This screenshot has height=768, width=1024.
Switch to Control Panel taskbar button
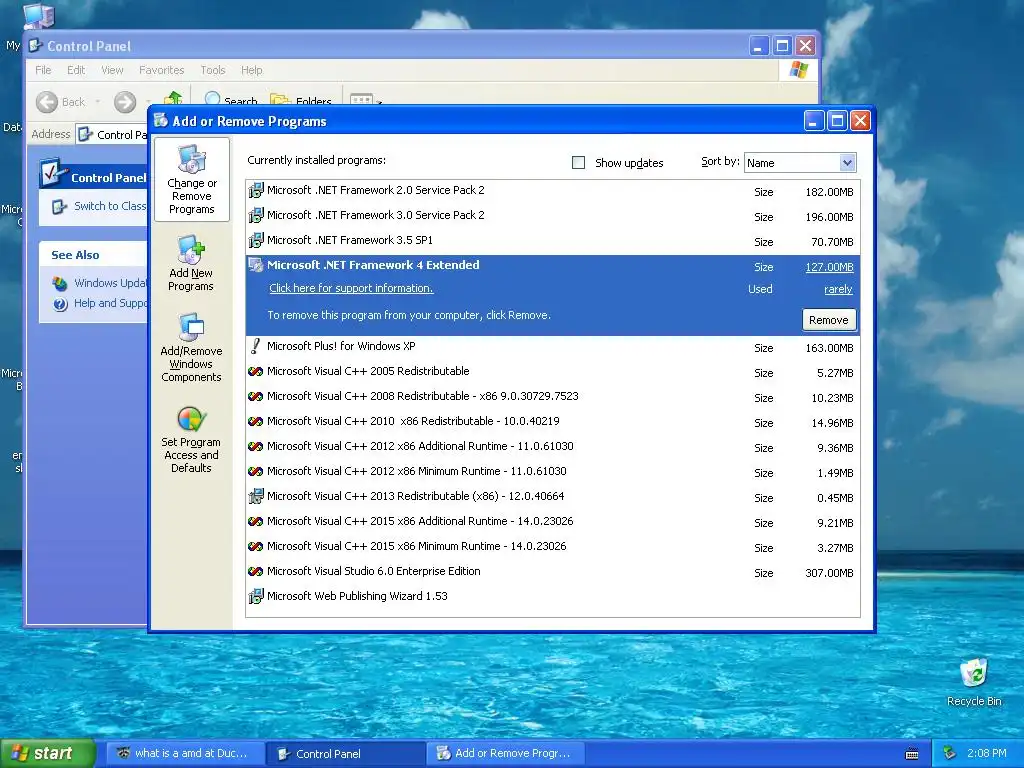click(x=346, y=754)
